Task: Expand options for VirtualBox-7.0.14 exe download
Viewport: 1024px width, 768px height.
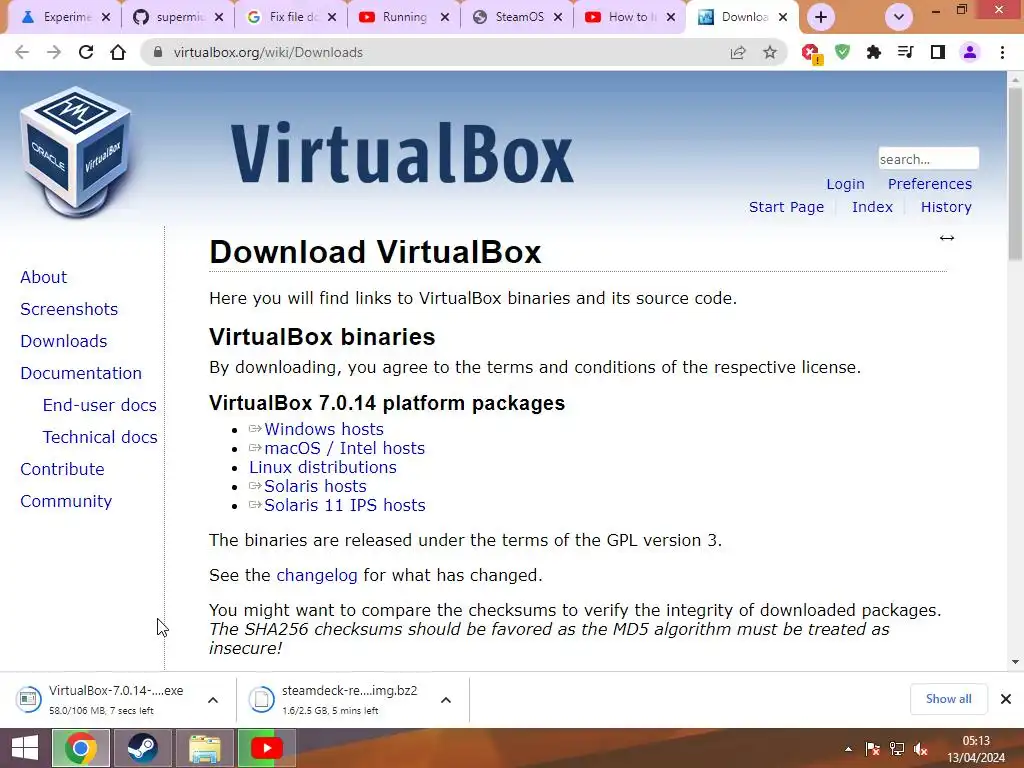Action: pyautogui.click(x=213, y=700)
